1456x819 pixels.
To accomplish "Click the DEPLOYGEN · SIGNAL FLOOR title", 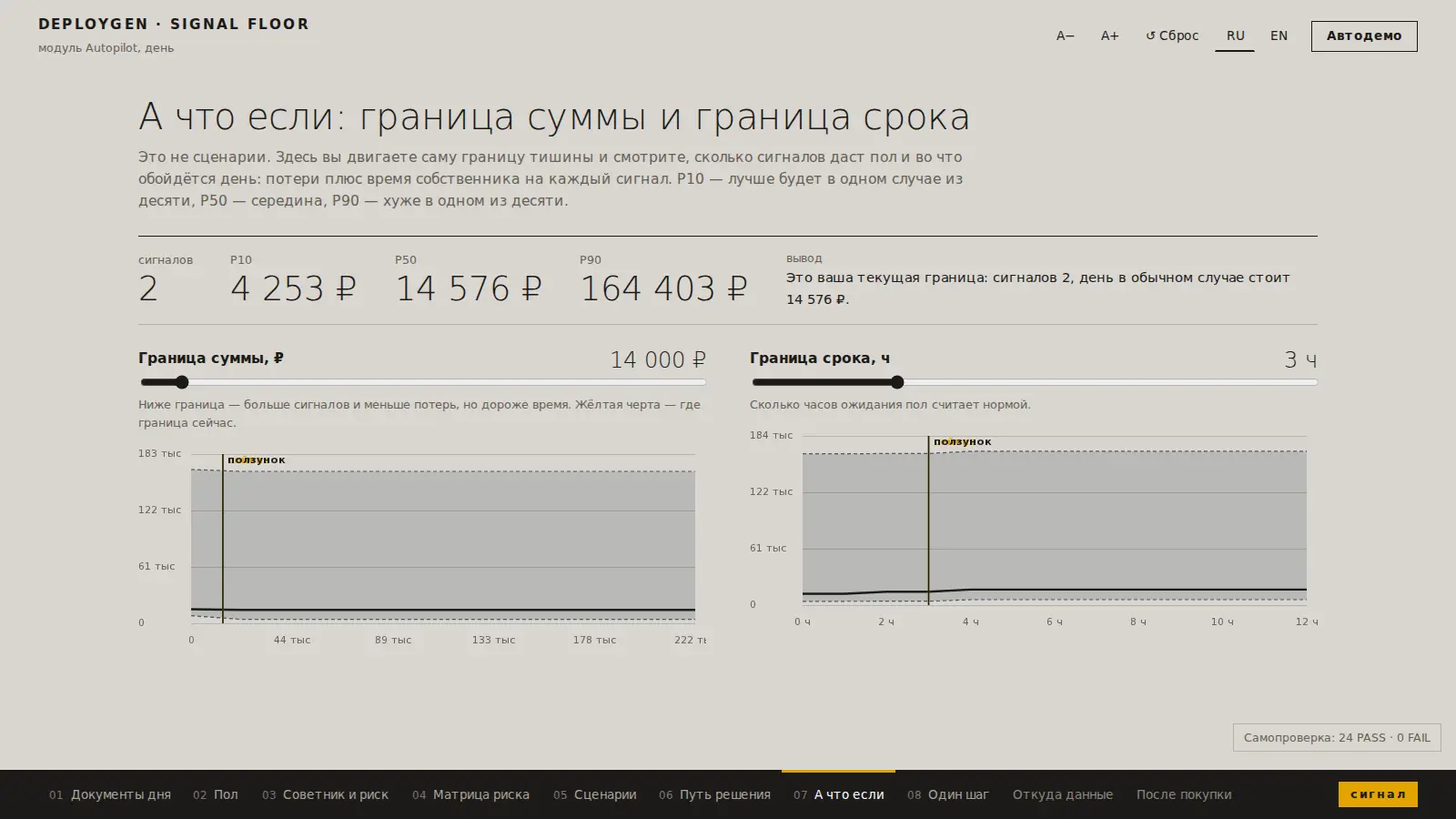I will click(174, 25).
